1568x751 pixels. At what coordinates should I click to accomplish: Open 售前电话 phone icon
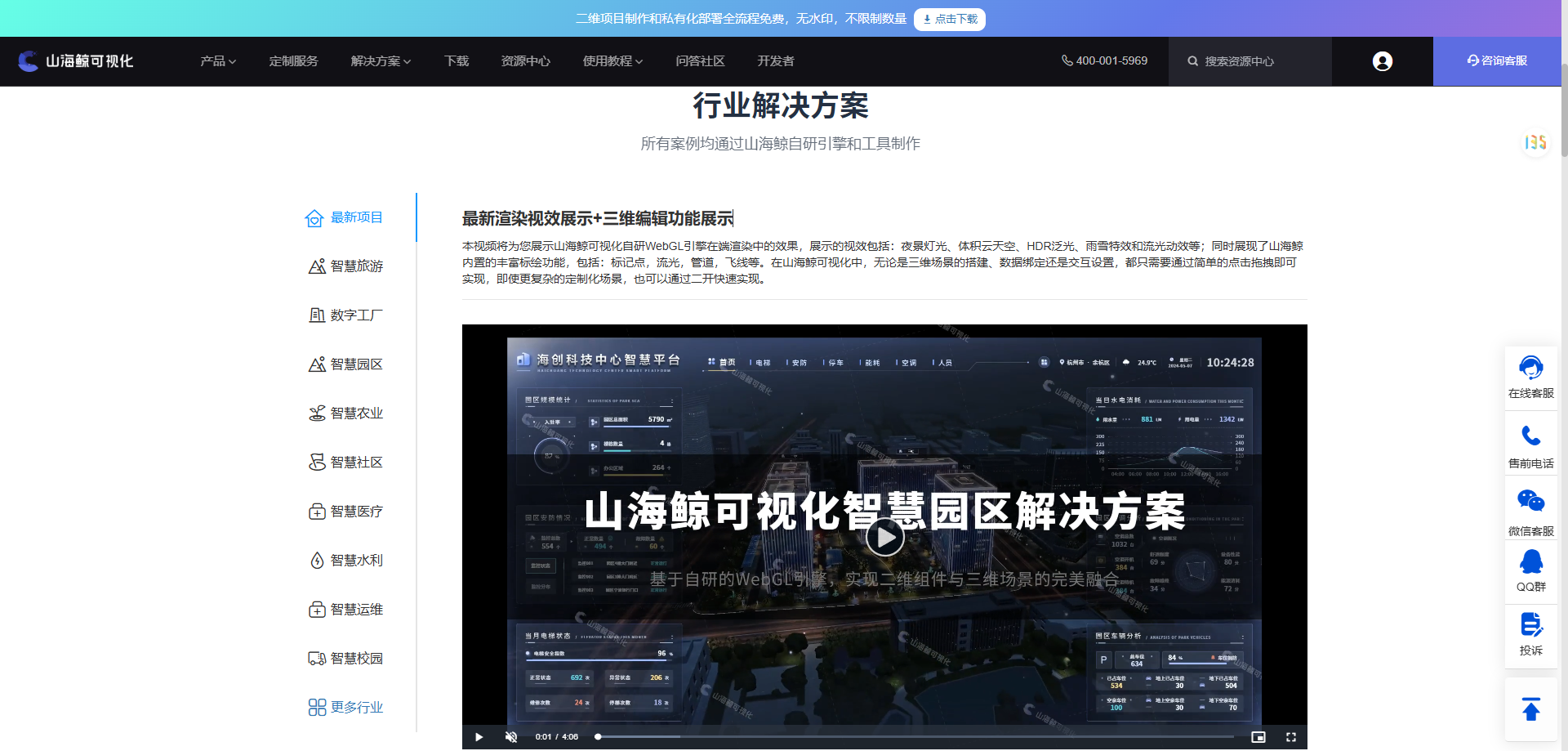[x=1530, y=436]
